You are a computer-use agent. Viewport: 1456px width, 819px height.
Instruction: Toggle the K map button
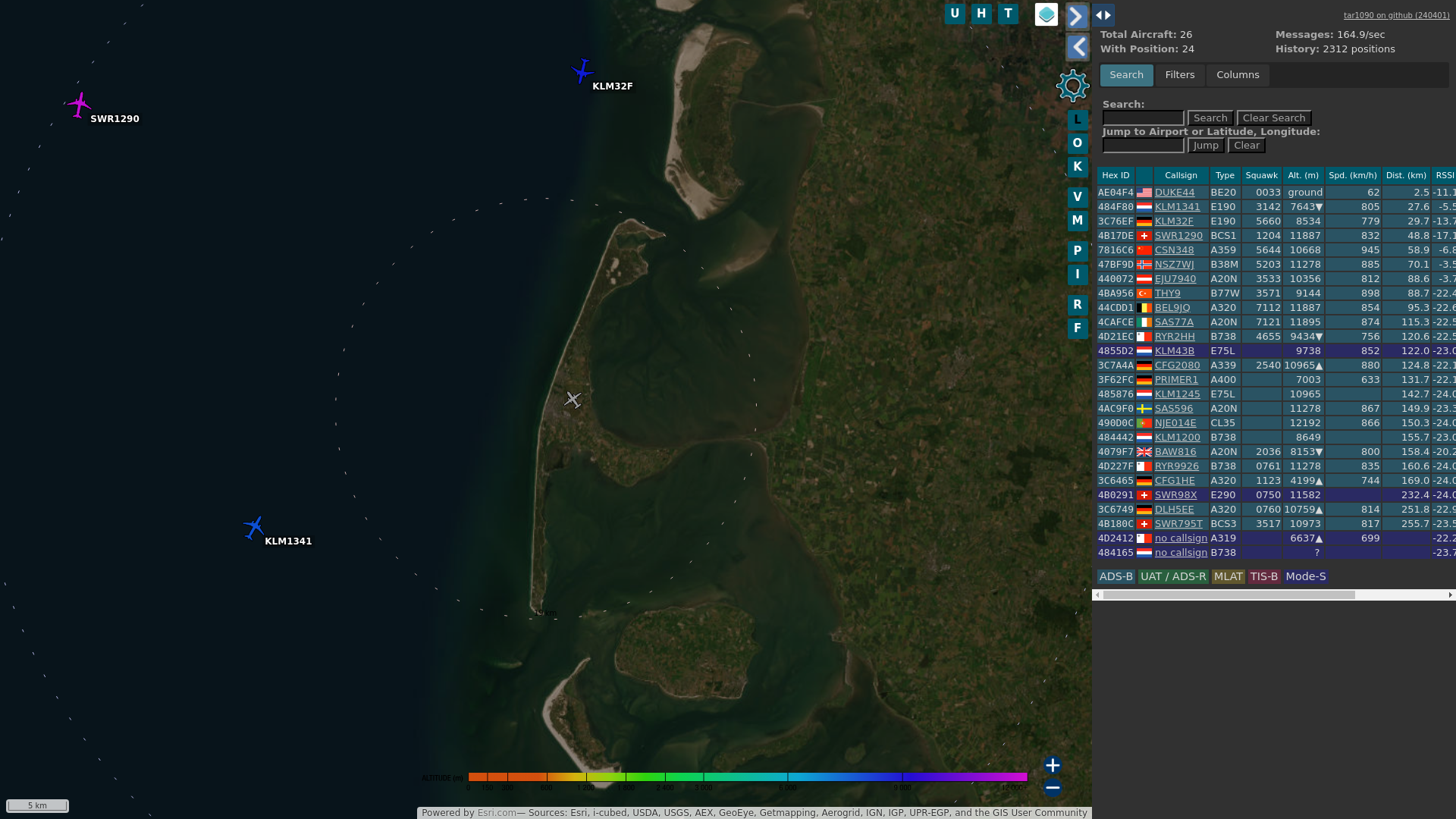click(x=1077, y=167)
